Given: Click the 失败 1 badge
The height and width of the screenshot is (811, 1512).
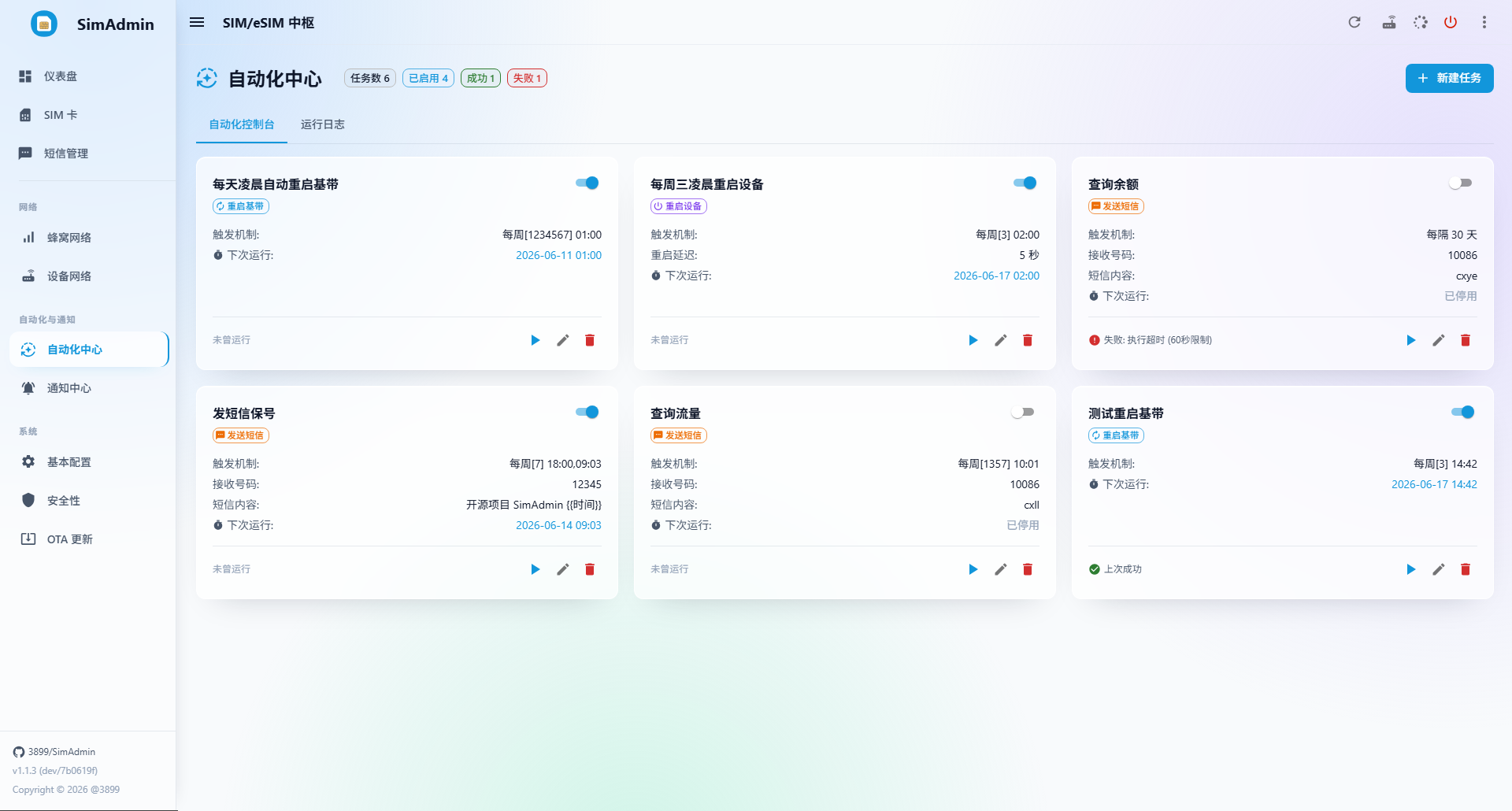Looking at the screenshot, I should [x=527, y=78].
